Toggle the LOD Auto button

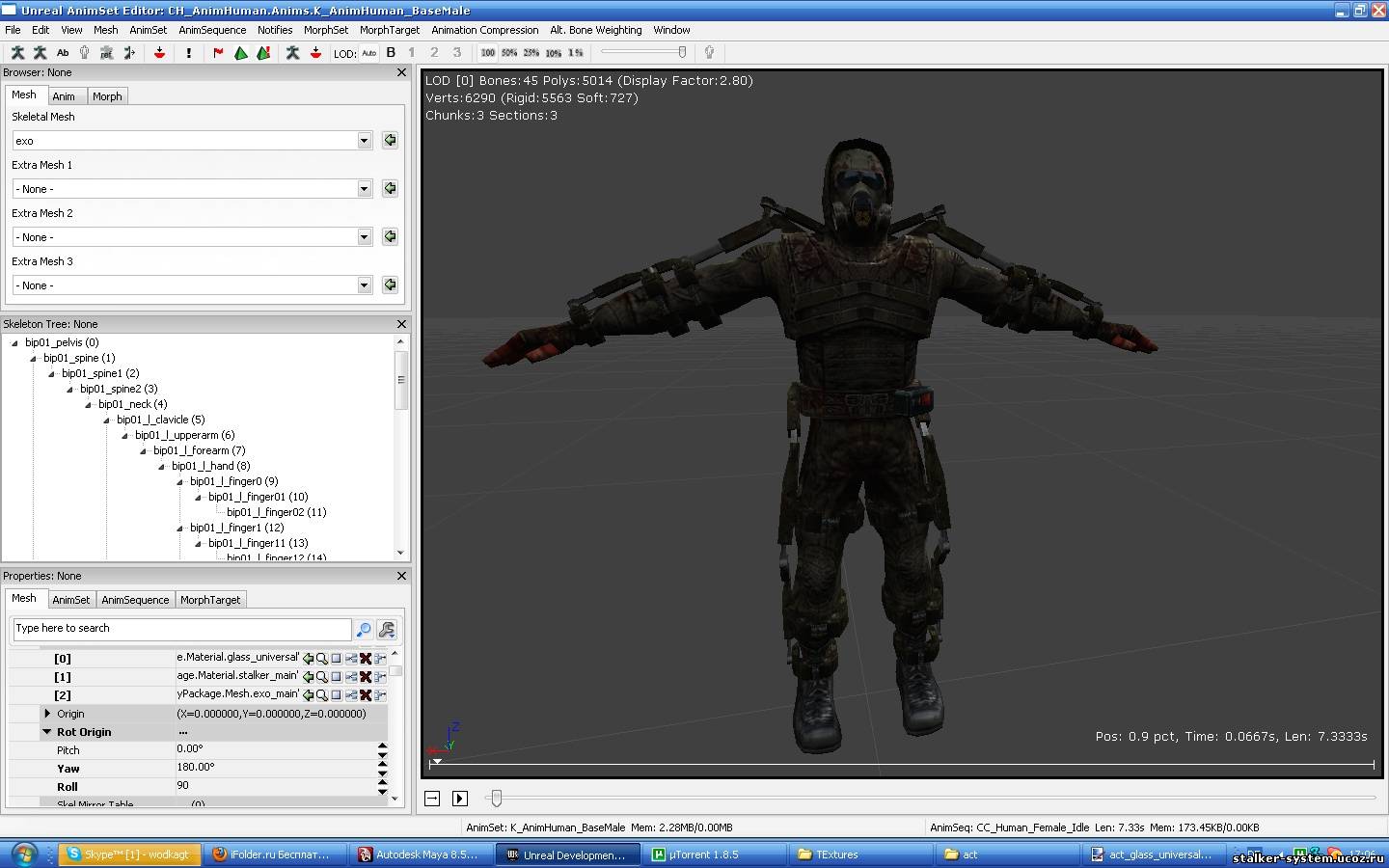click(x=368, y=53)
